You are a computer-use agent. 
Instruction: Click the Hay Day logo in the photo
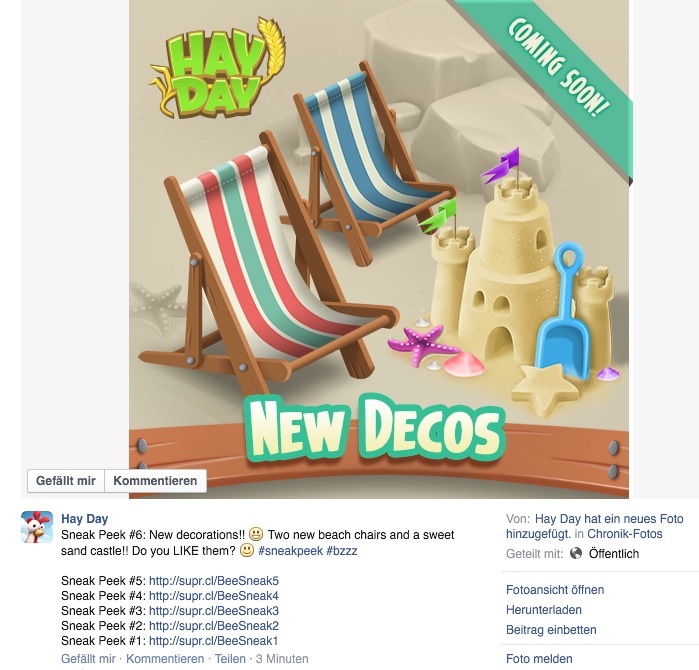pos(218,69)
